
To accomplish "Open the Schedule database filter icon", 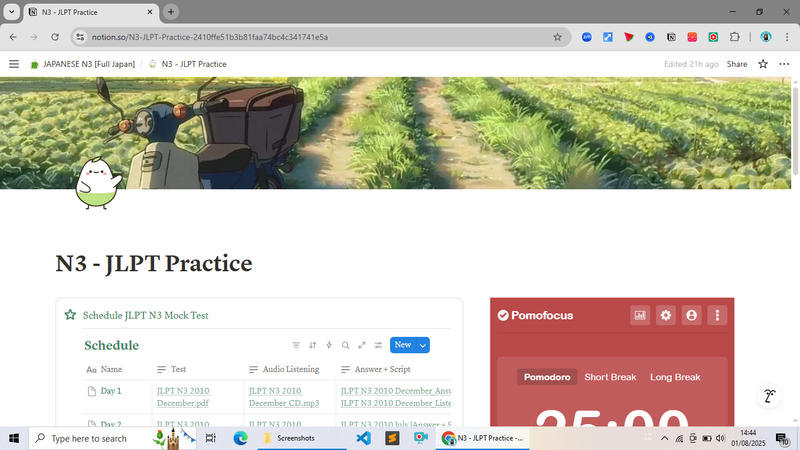I will 296,345.
